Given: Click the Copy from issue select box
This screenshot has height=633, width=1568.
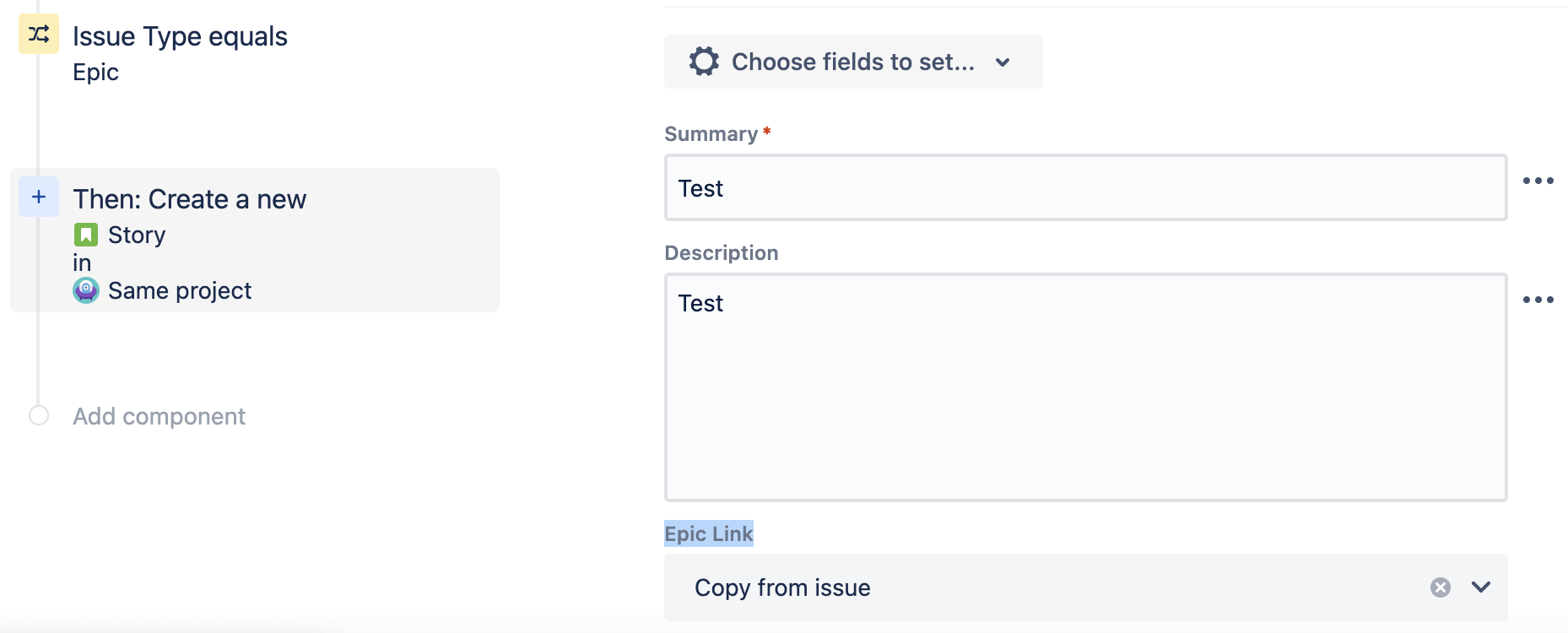Looking at the screenshot, I should 1013,587.
